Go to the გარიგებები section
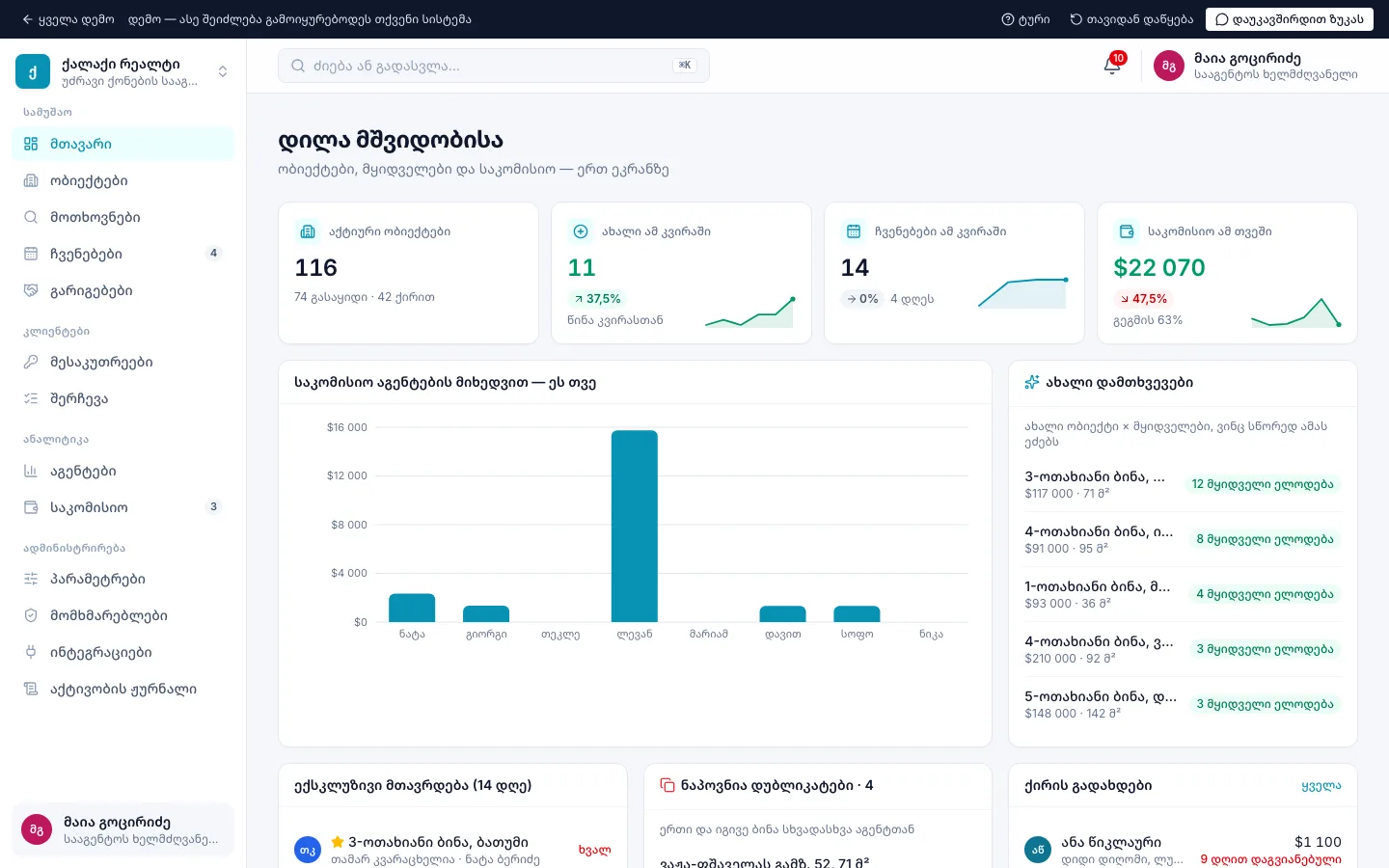The height and width of the screenshot is (868, 1389). [123, 290]
